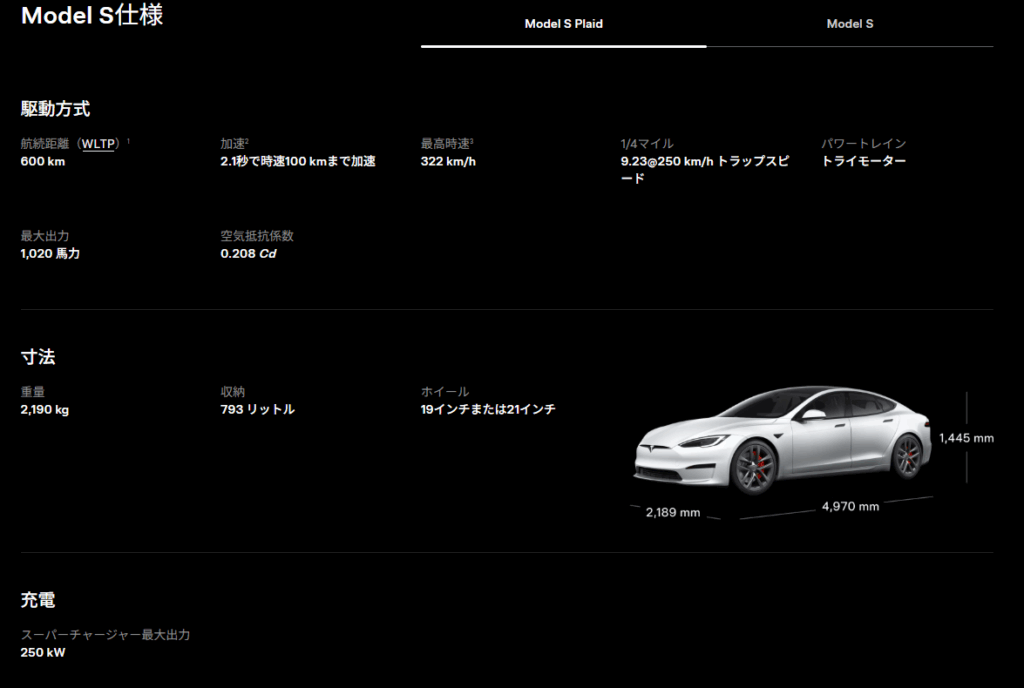Viewport: 1024px width, 688px height.
Task: Click the 1,445 mm height dimension
Action: pos(967,438)
